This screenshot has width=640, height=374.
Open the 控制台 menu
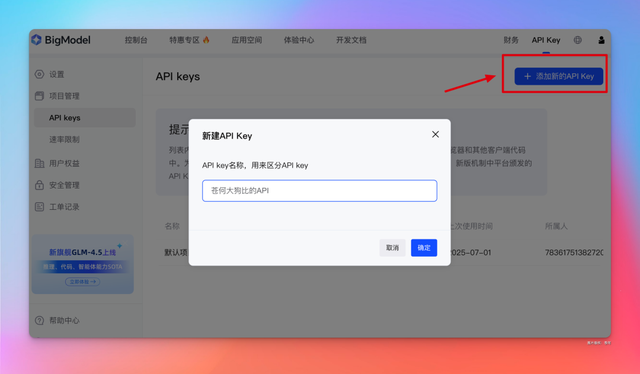(x=136, y=40)
